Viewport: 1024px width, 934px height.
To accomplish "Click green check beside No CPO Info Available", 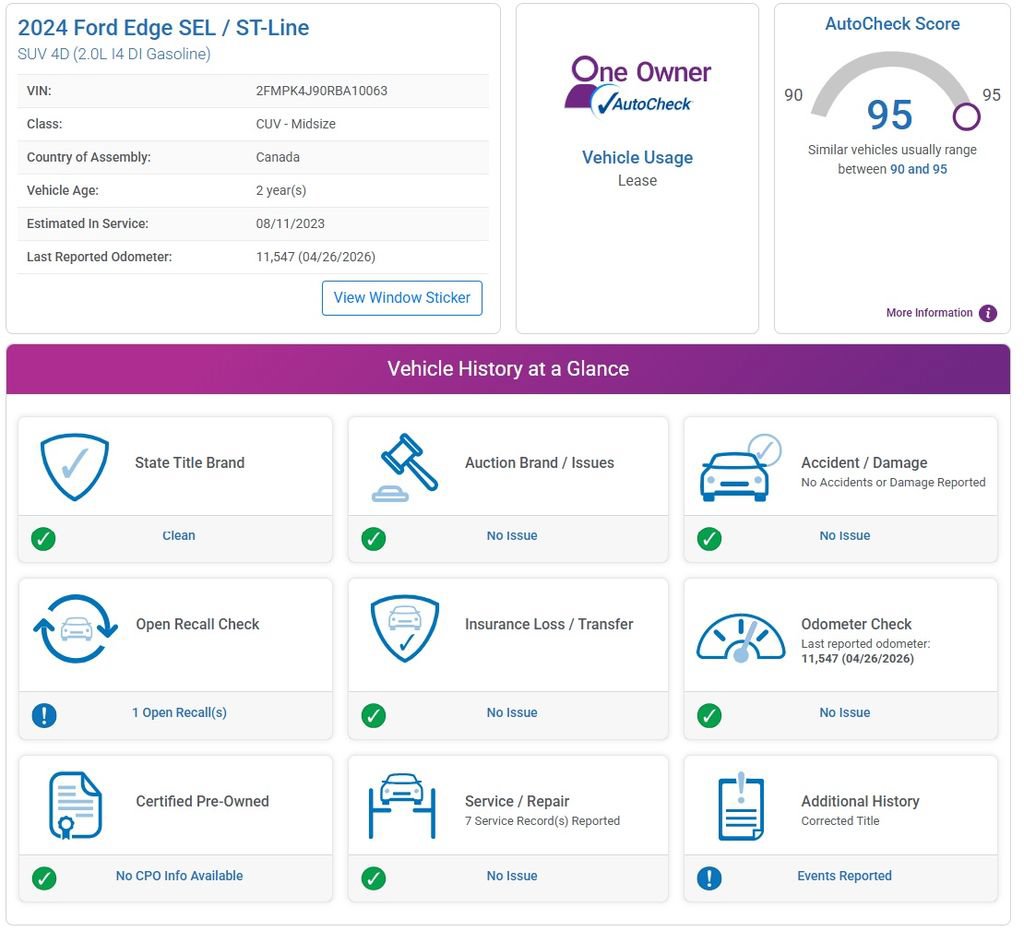I will click(44, 878).
